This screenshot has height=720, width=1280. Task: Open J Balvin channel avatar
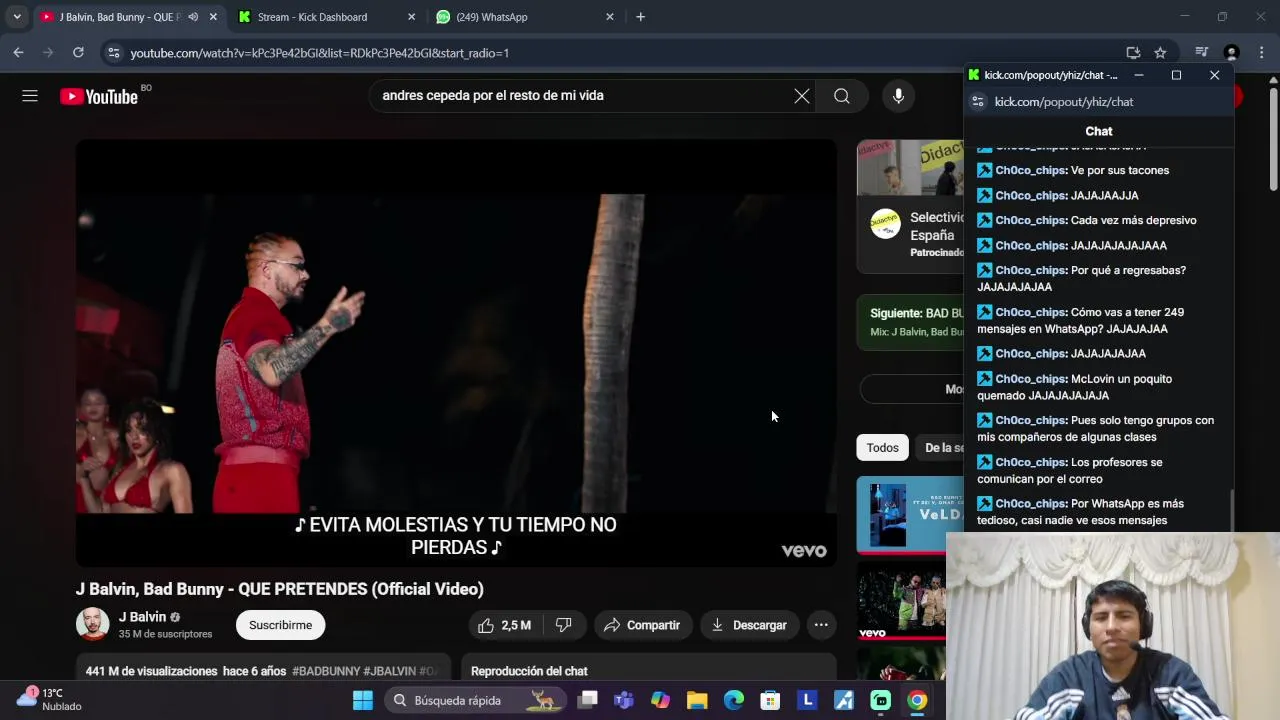(93, 624)
